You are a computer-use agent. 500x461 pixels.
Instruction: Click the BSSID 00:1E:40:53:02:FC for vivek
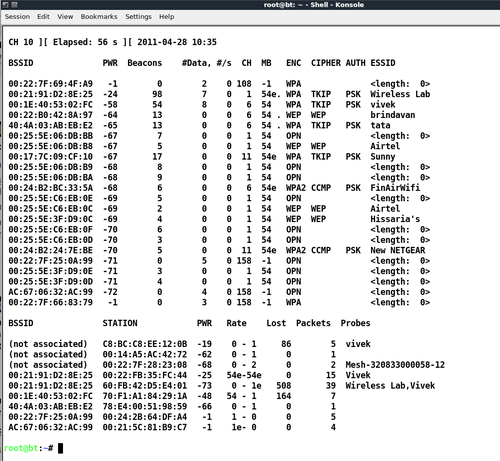click(50, 105)
